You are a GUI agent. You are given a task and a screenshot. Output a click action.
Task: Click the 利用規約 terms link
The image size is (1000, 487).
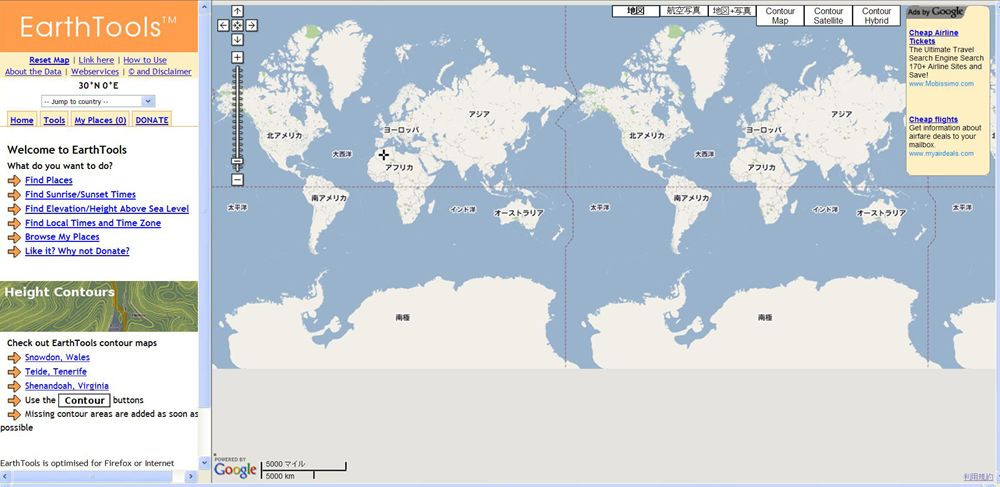(978, 477)
